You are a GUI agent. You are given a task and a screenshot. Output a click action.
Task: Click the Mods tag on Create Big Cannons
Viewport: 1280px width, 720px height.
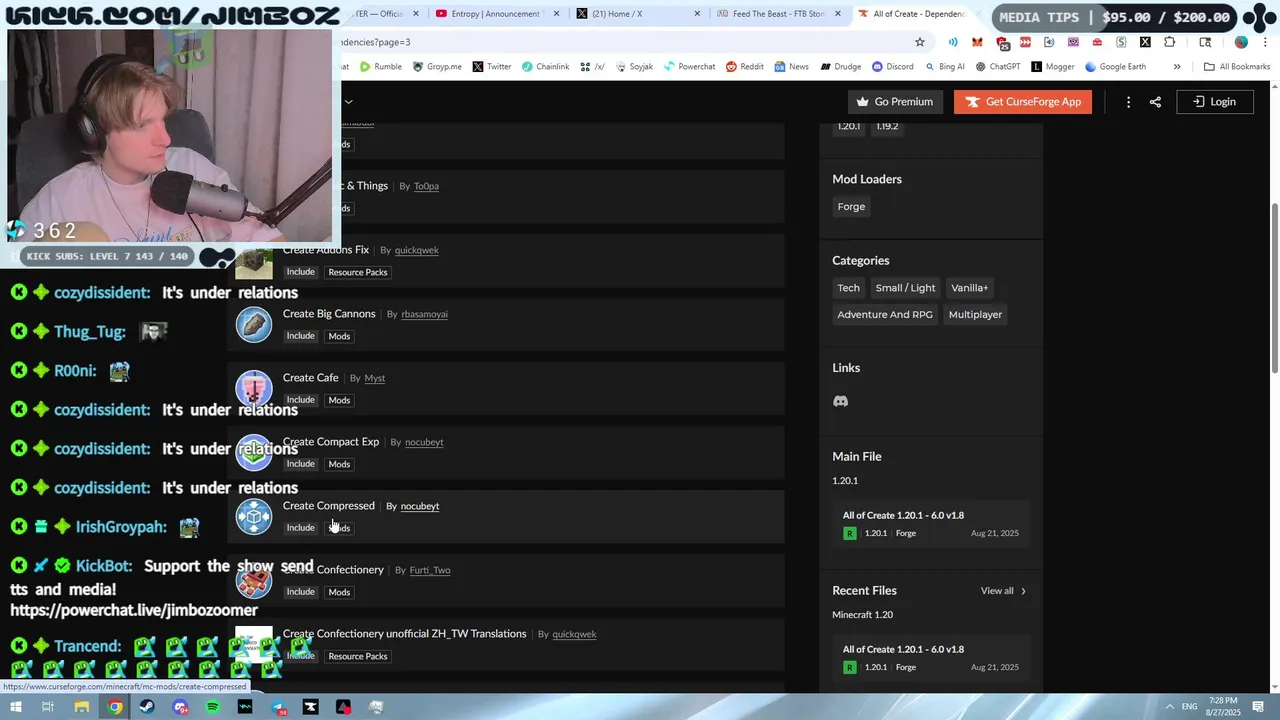click(339, 336)
